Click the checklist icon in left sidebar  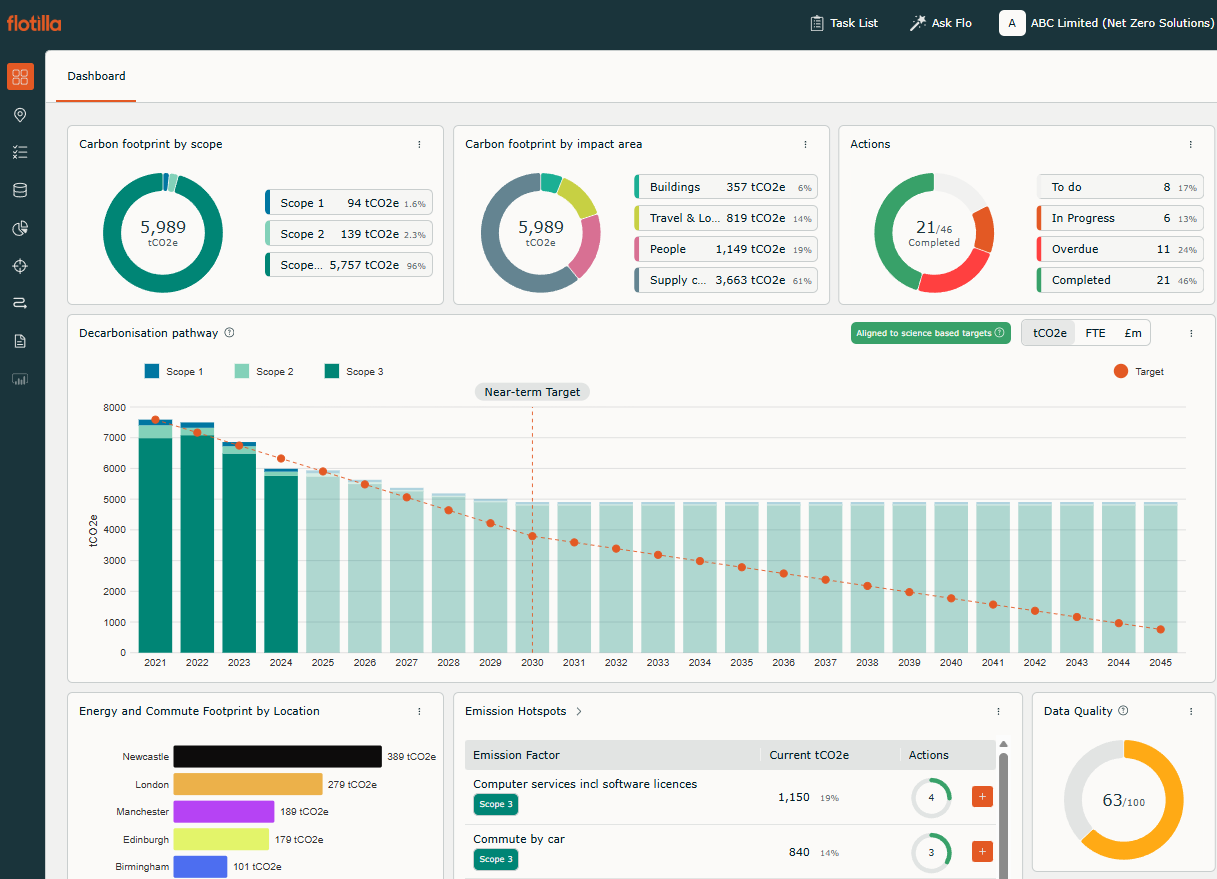[x=20, y=153]
